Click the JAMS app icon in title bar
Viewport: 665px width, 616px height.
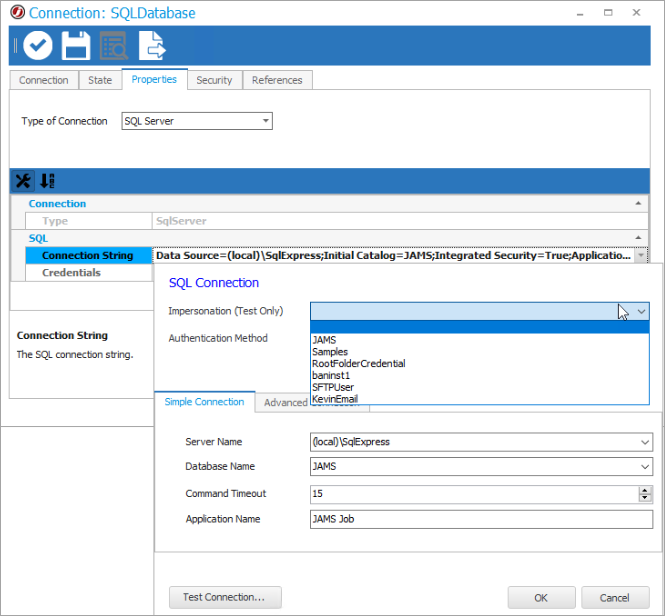coord(18,13)
